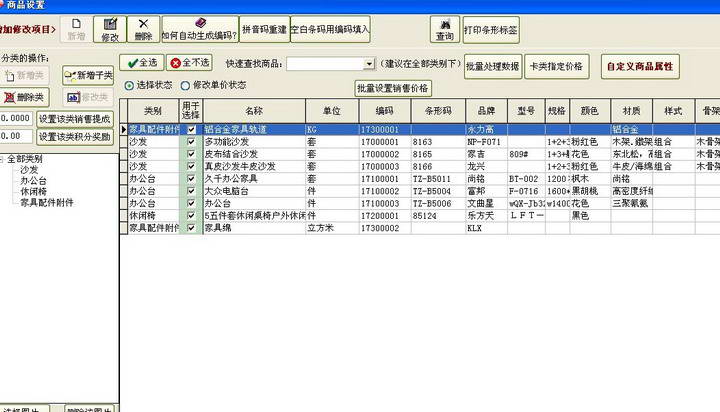The image size is (720, 412).
Task: Toggle checkbox for 铝合金家具轨道 row
Action: 191,130
